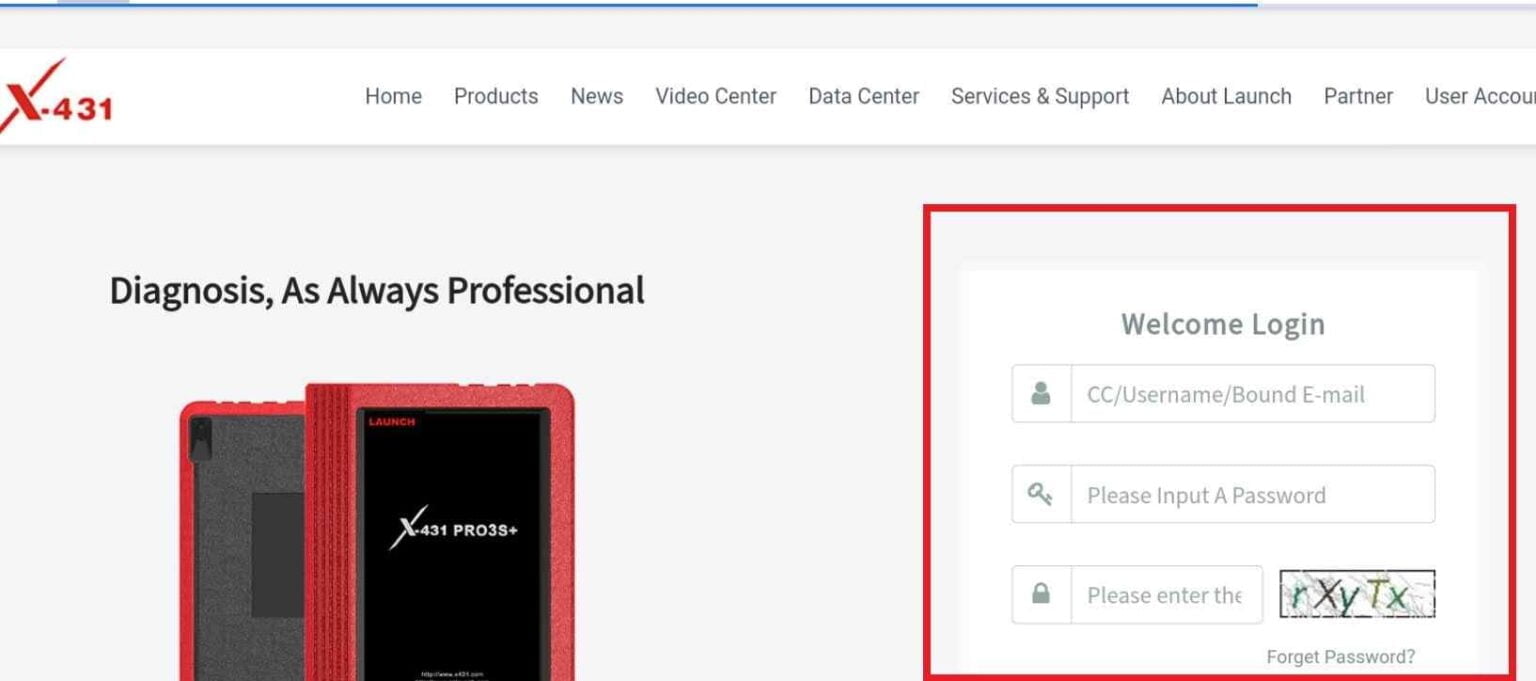Open the About Launch page
The height and width of the screenshot is (681, 1536).
[1226, 97]
